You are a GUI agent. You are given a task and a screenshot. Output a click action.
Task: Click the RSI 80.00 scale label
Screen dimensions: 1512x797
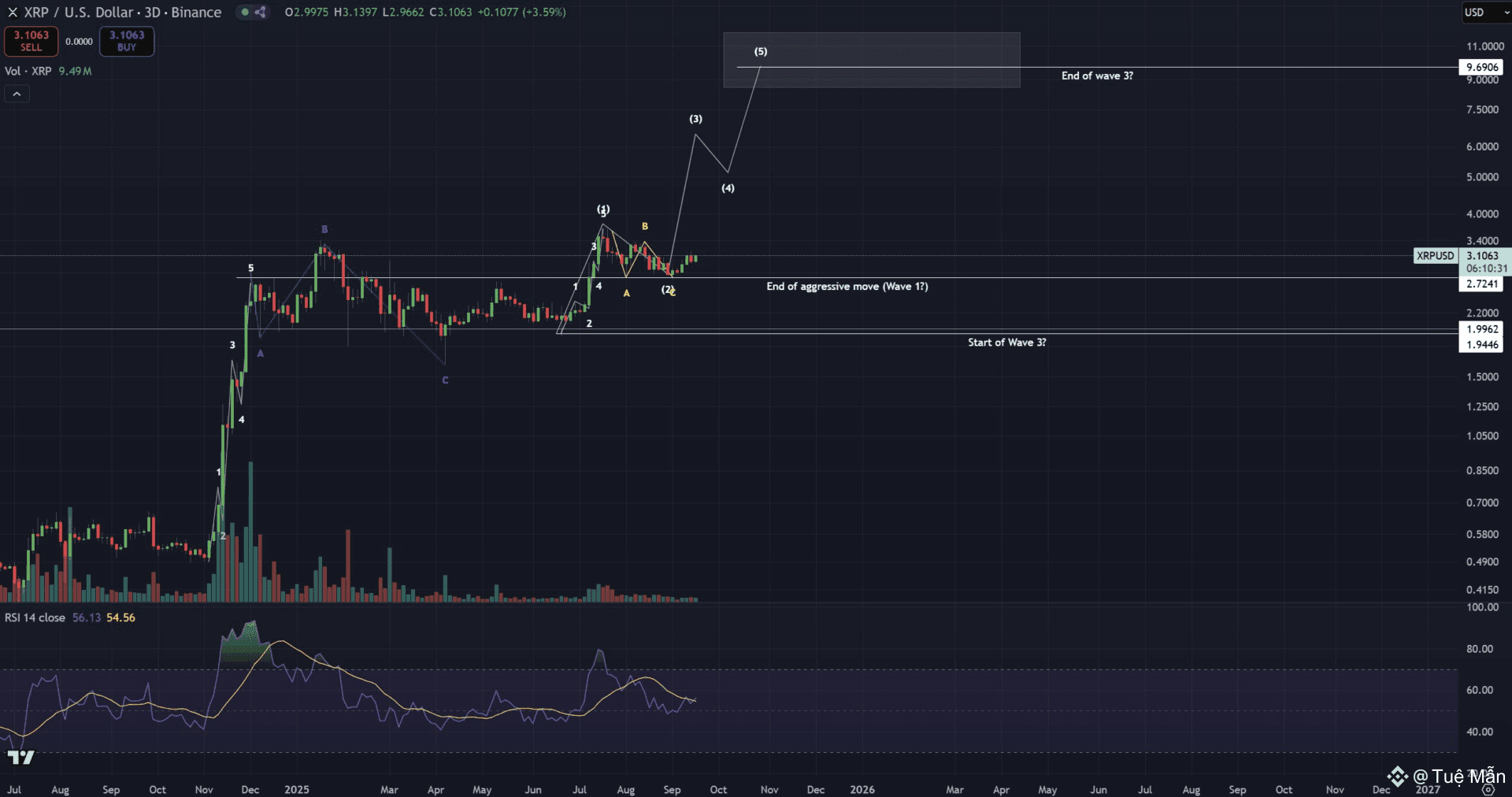coord(1480,649)
